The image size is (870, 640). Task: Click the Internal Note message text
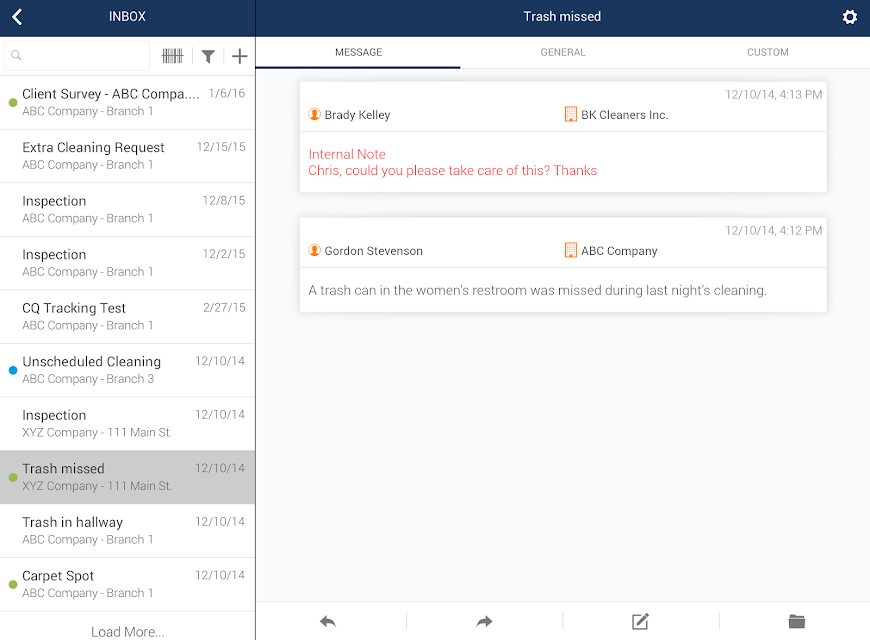click(x=453, y=162)
